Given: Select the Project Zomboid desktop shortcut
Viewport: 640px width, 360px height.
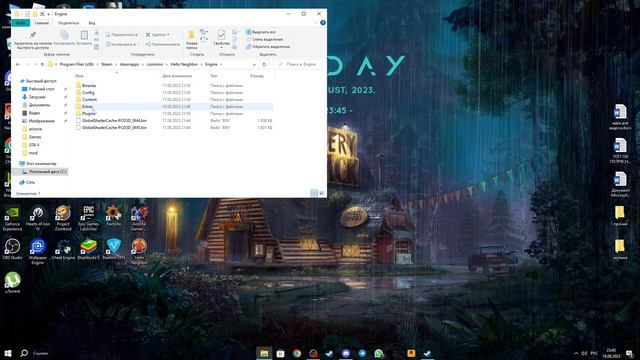Looking at the screenshot, I should coord(63,219).
